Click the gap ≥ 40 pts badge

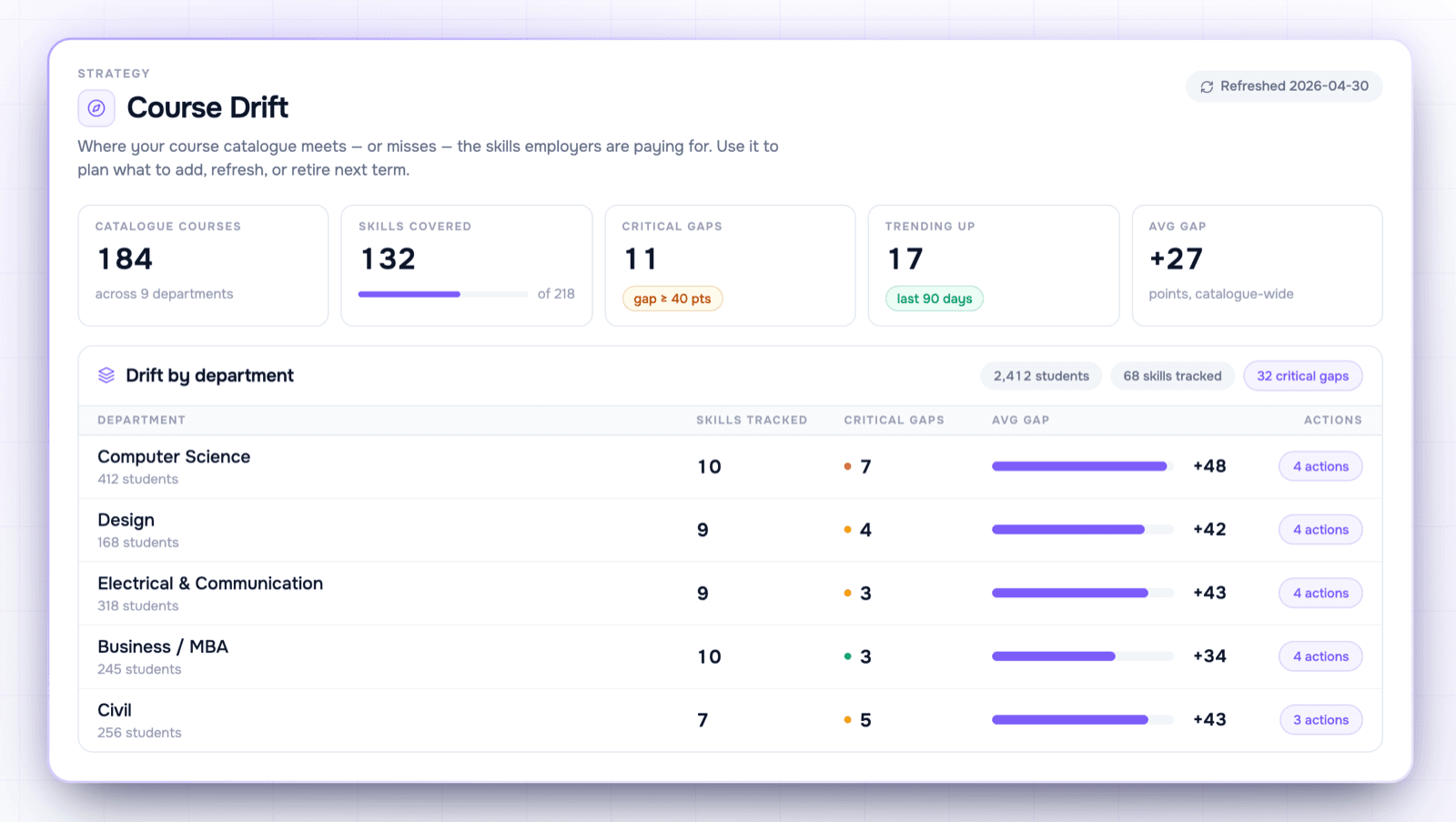672,299
